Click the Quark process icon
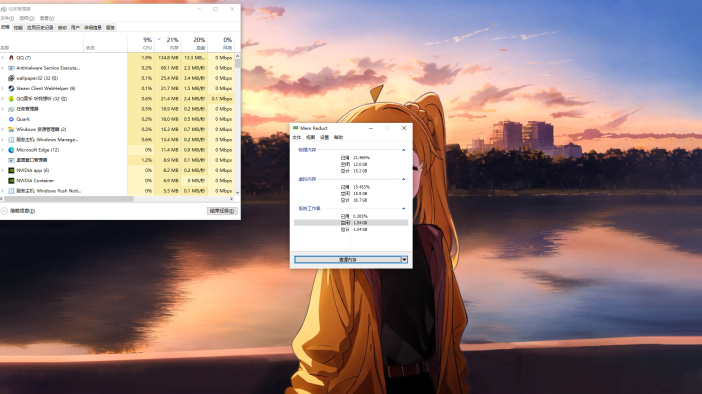 click(x=11, y=119)
